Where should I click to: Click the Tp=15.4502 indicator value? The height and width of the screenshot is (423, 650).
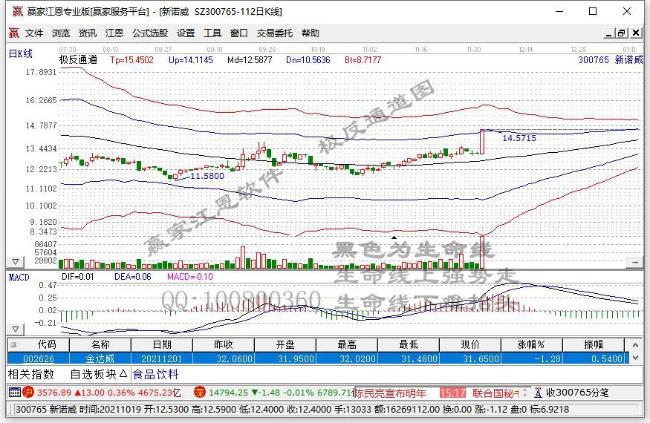(132, 60)
